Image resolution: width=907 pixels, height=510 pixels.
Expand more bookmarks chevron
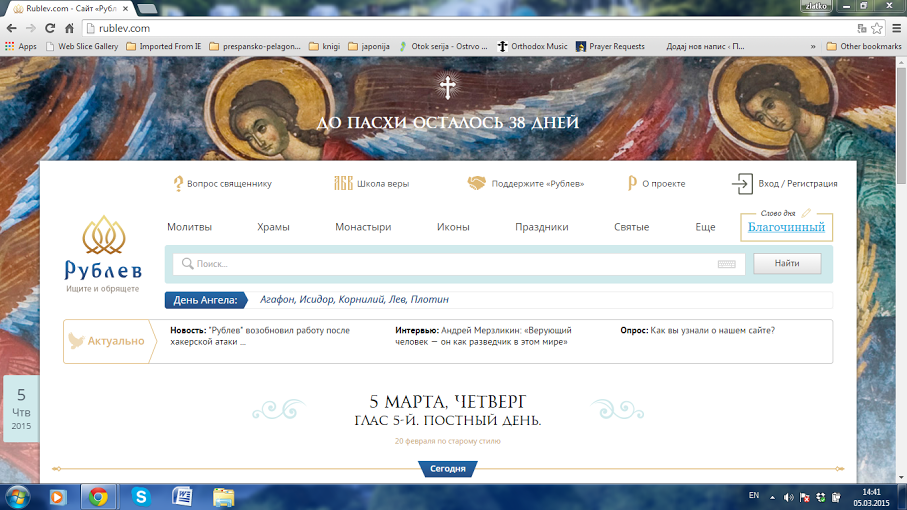coord(813,46)
